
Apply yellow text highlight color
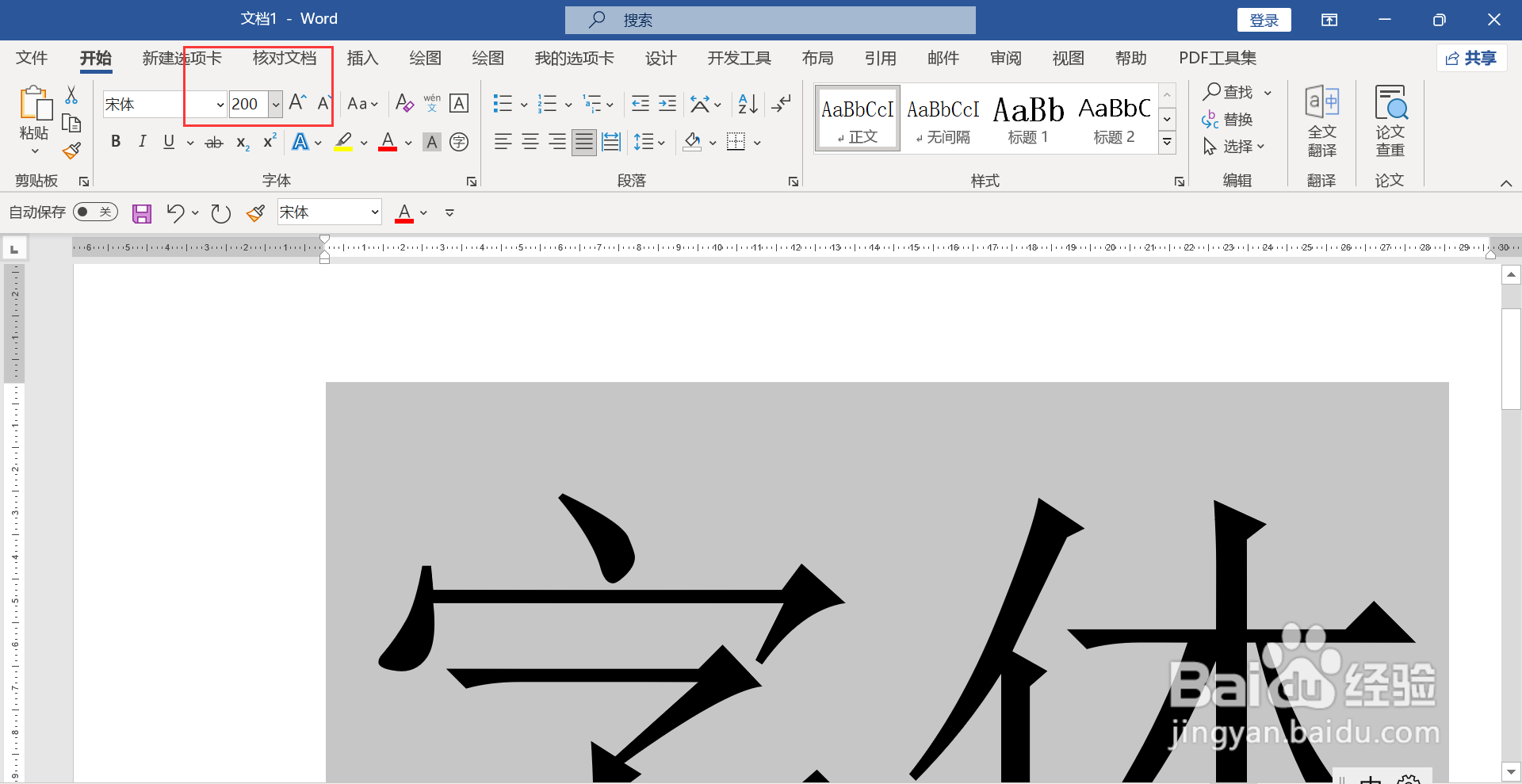click(x=343, y=142)
